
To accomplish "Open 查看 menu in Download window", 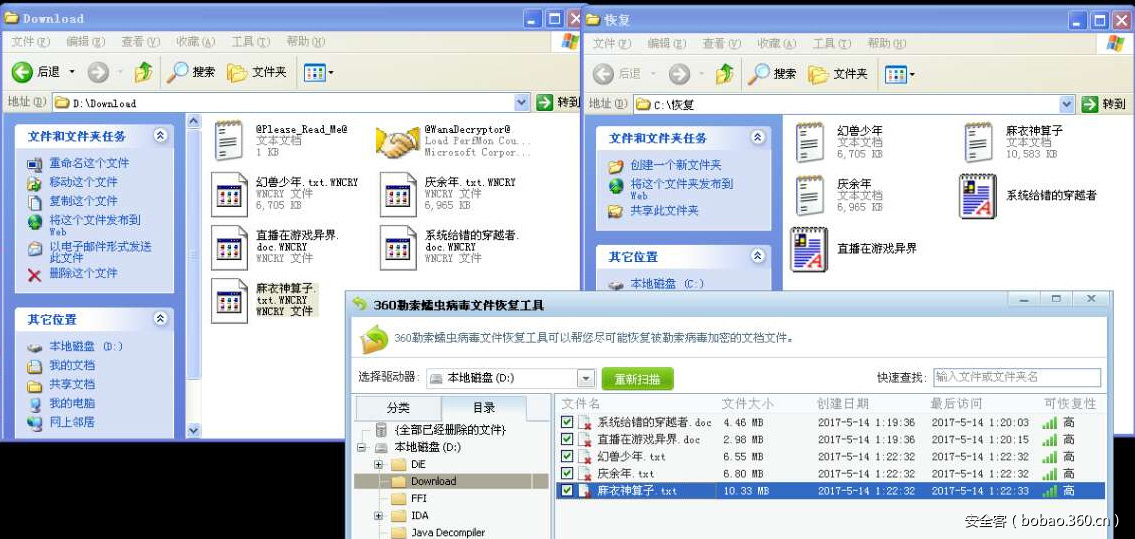I will (x=141, y=42).
